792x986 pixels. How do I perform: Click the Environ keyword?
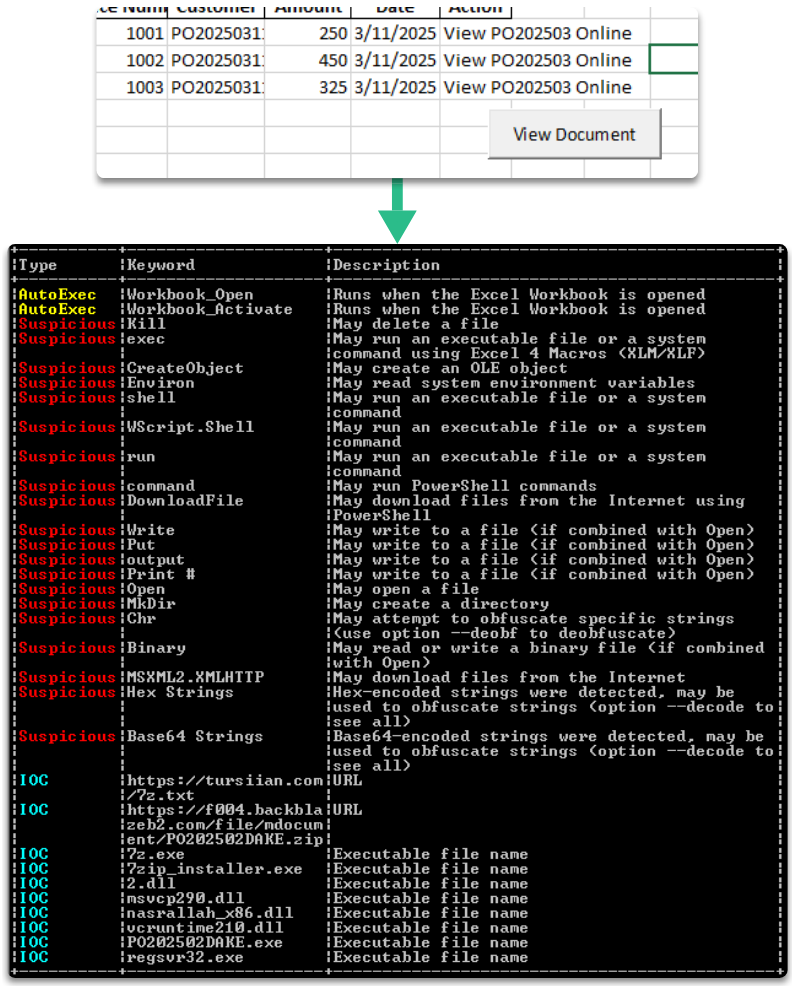click(x=161, y=383)
